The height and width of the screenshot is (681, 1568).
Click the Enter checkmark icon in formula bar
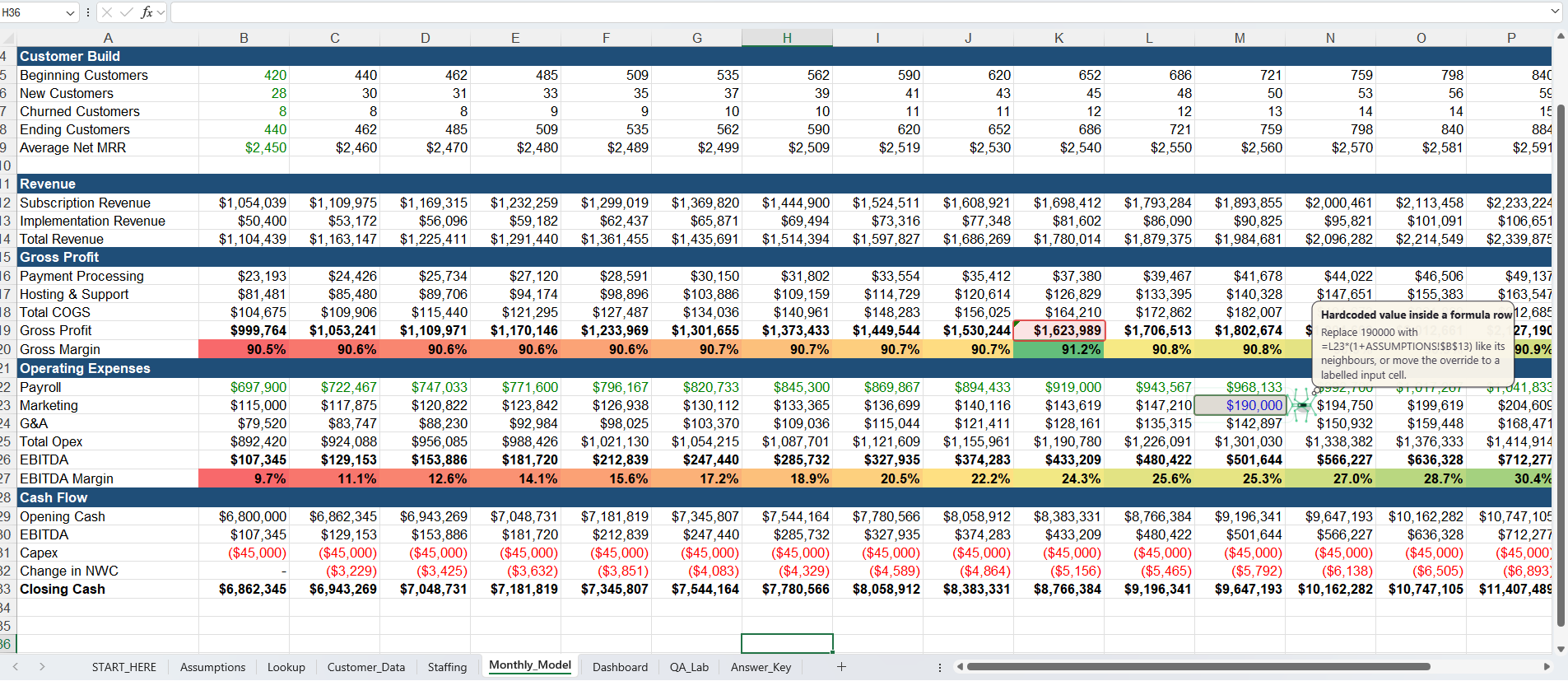coord(127,12)
